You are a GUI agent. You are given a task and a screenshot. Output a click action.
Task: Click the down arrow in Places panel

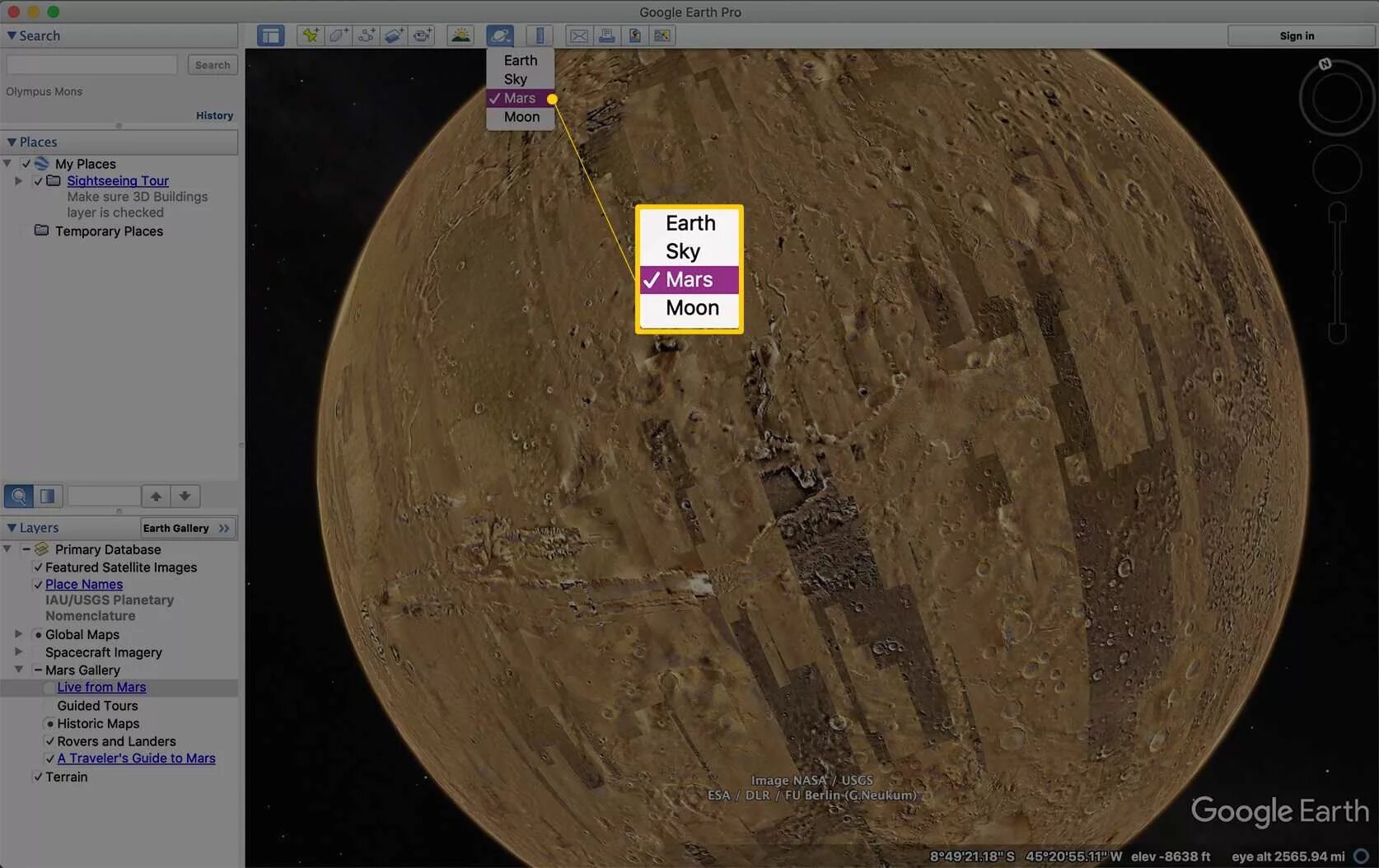pyautogui.click(x=185, y=496)
